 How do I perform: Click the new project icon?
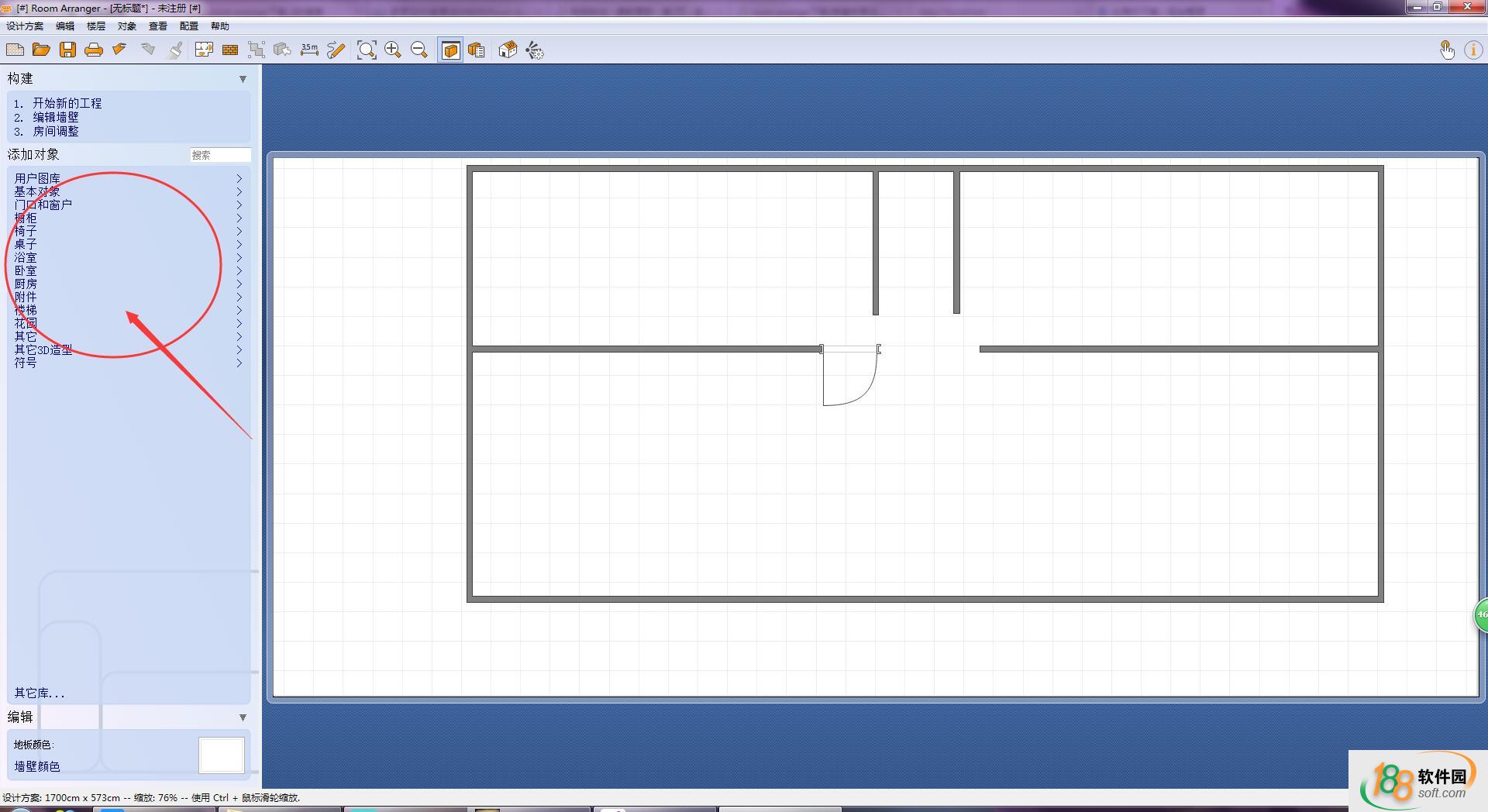pos(15,50)
